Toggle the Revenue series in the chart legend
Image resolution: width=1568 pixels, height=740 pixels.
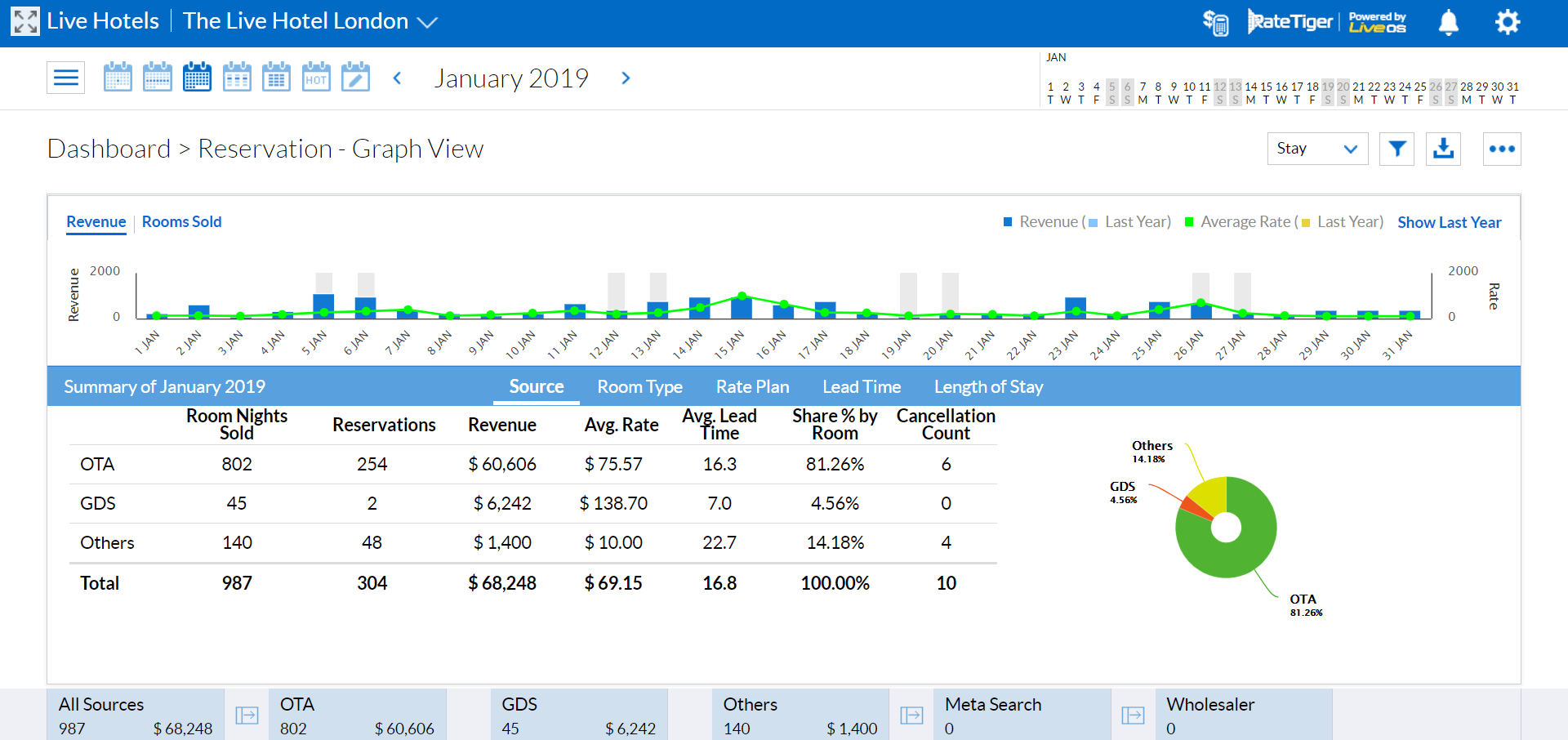(1042, 222)
